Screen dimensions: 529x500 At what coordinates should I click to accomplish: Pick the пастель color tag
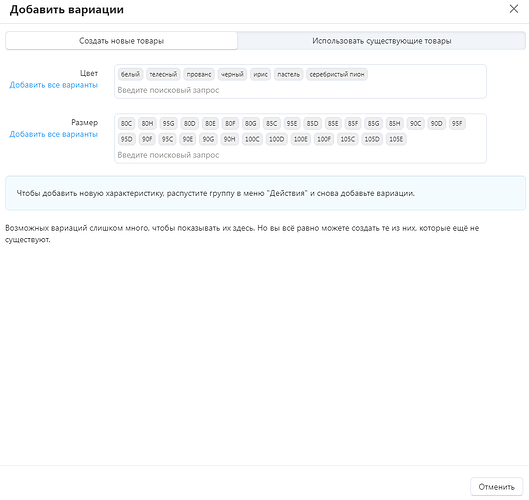pos(289,74)
